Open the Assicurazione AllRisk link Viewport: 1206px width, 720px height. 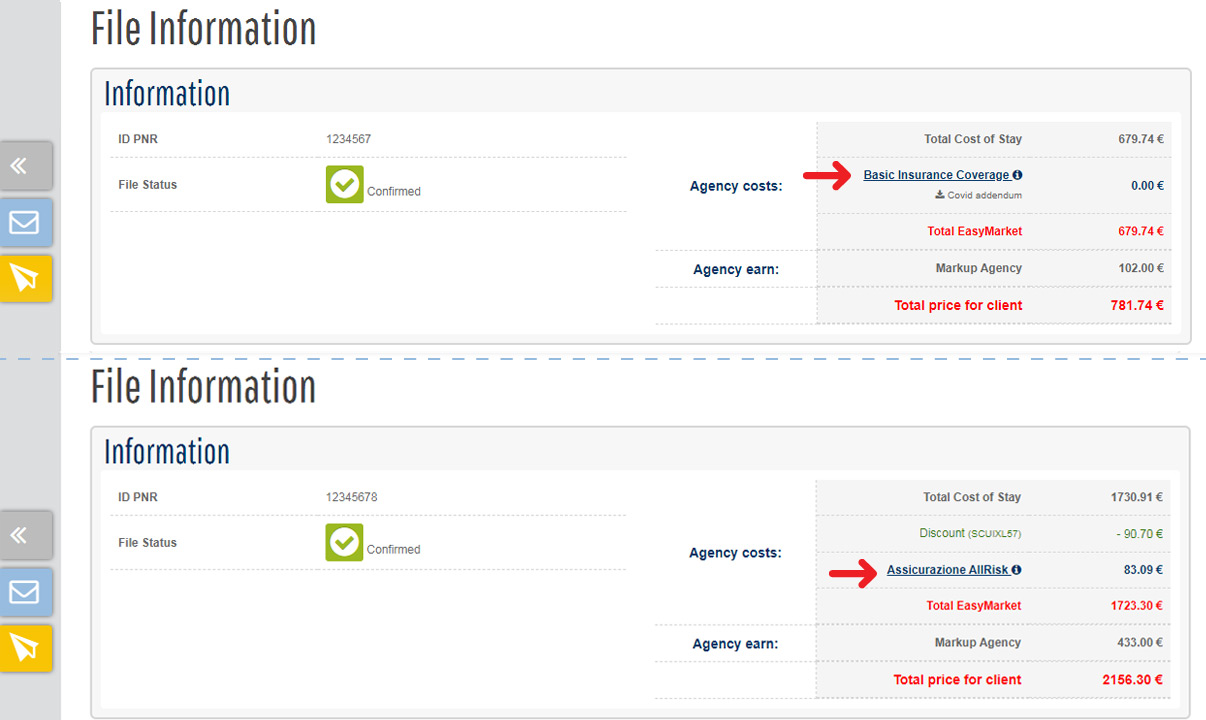pos(947,570)
